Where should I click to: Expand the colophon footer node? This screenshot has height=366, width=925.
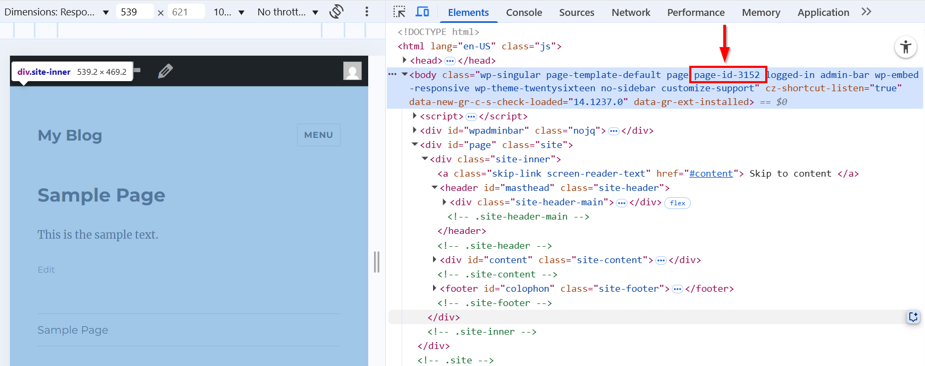pos(435,289)
